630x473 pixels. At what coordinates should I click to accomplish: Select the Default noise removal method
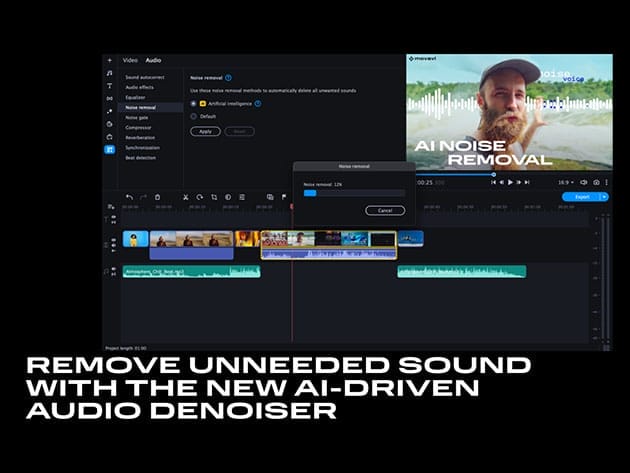point(193,116)
